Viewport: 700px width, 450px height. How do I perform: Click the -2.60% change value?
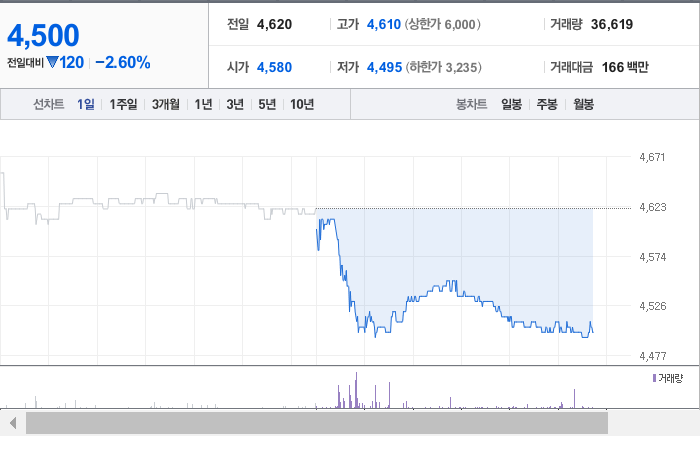[123, 62]
